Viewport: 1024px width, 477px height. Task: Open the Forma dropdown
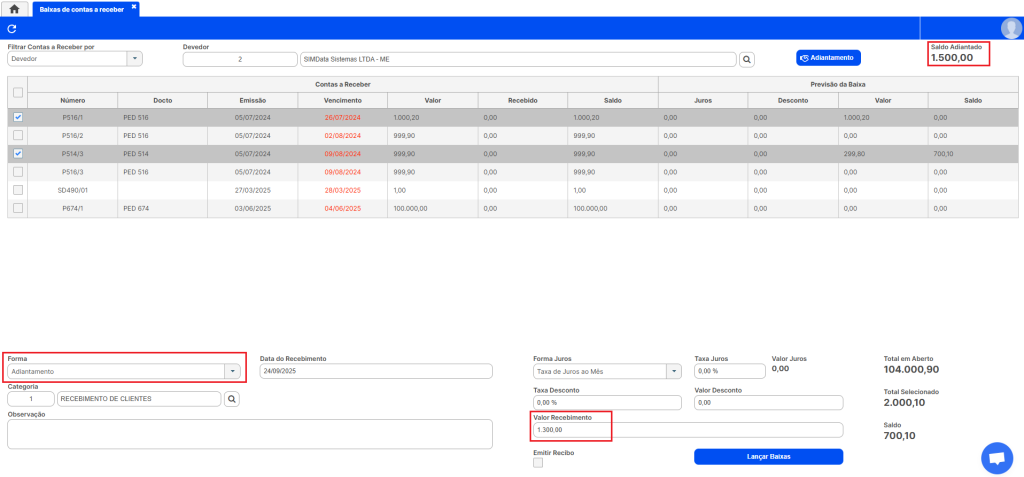tap(233, 371)
